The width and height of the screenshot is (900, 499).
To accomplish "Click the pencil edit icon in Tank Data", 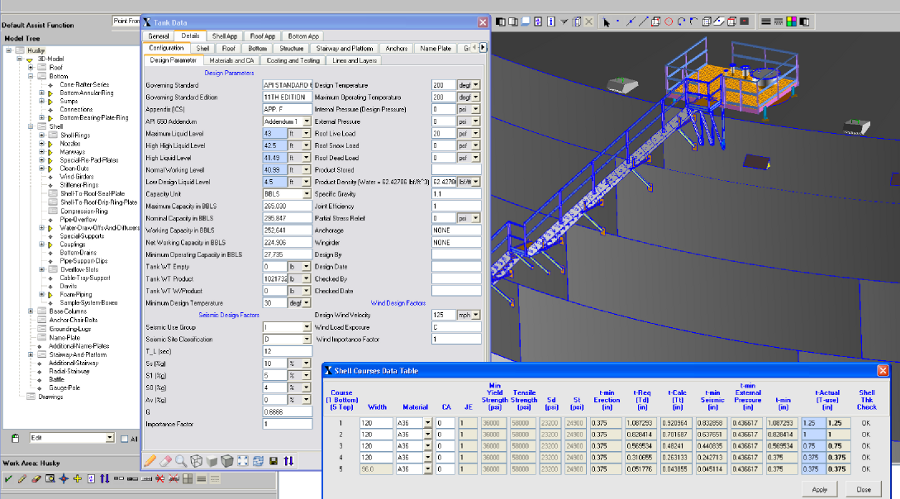I will point(151,460).
